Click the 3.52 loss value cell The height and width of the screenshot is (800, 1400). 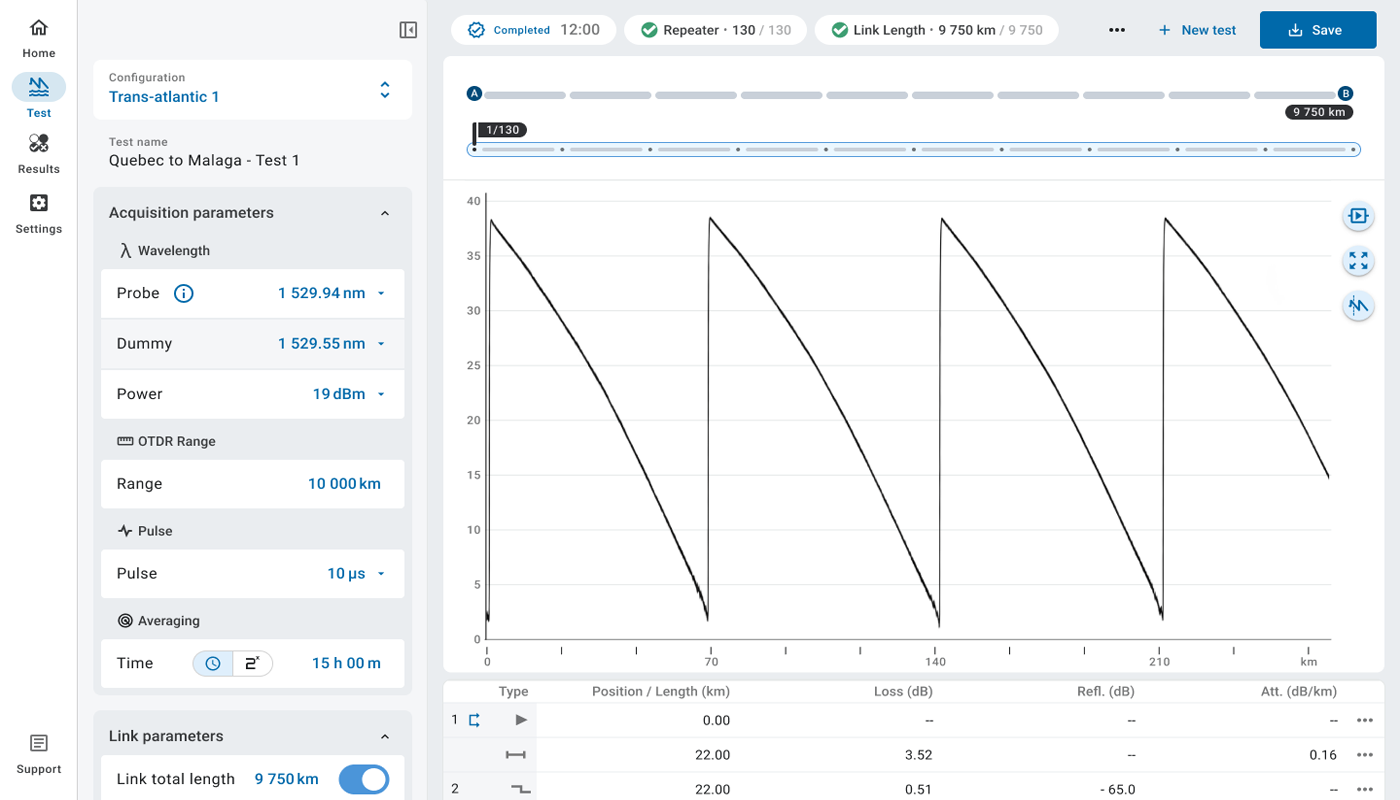[918, 755]
